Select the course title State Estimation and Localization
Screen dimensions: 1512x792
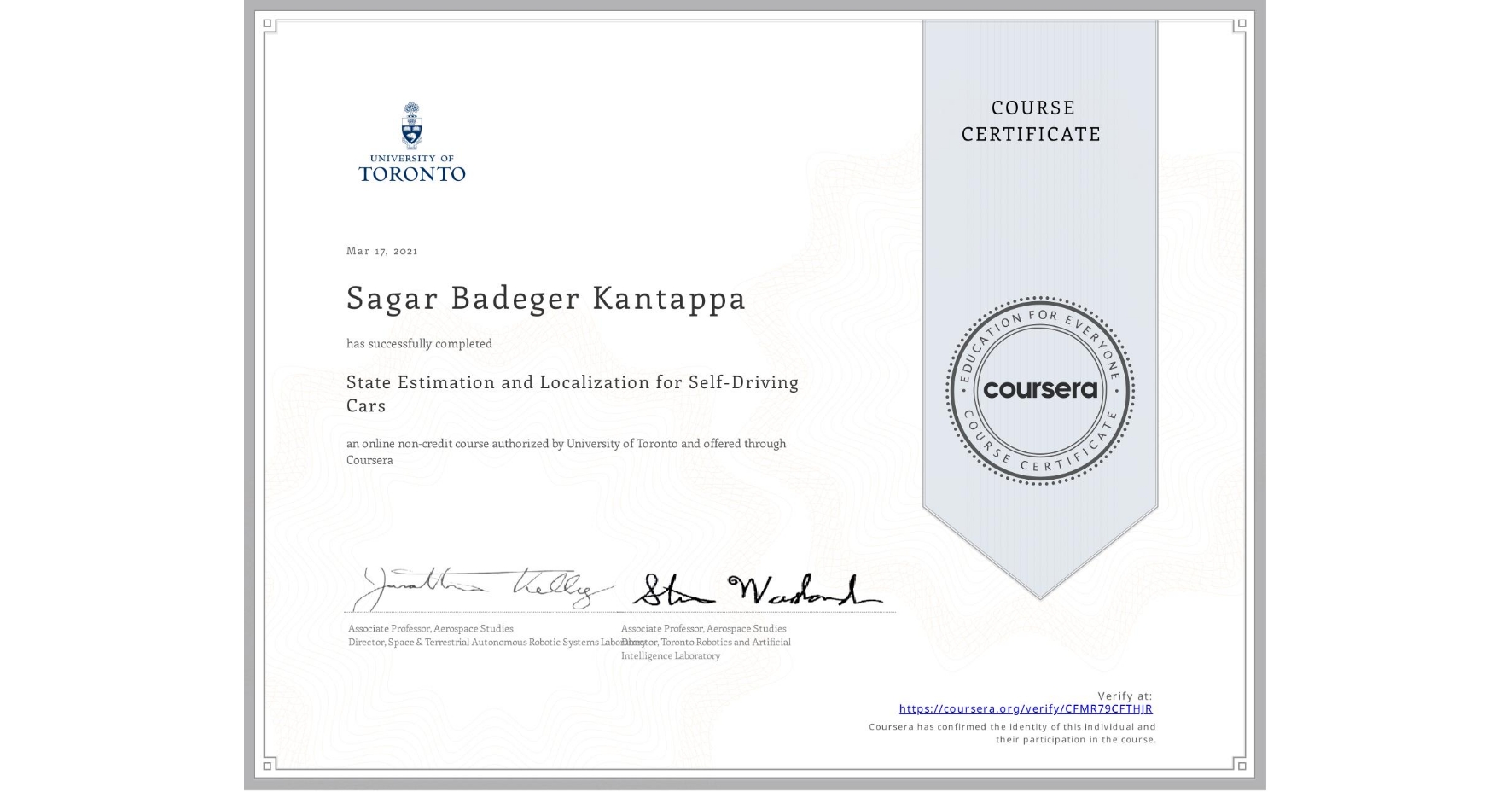coord(573,393)
